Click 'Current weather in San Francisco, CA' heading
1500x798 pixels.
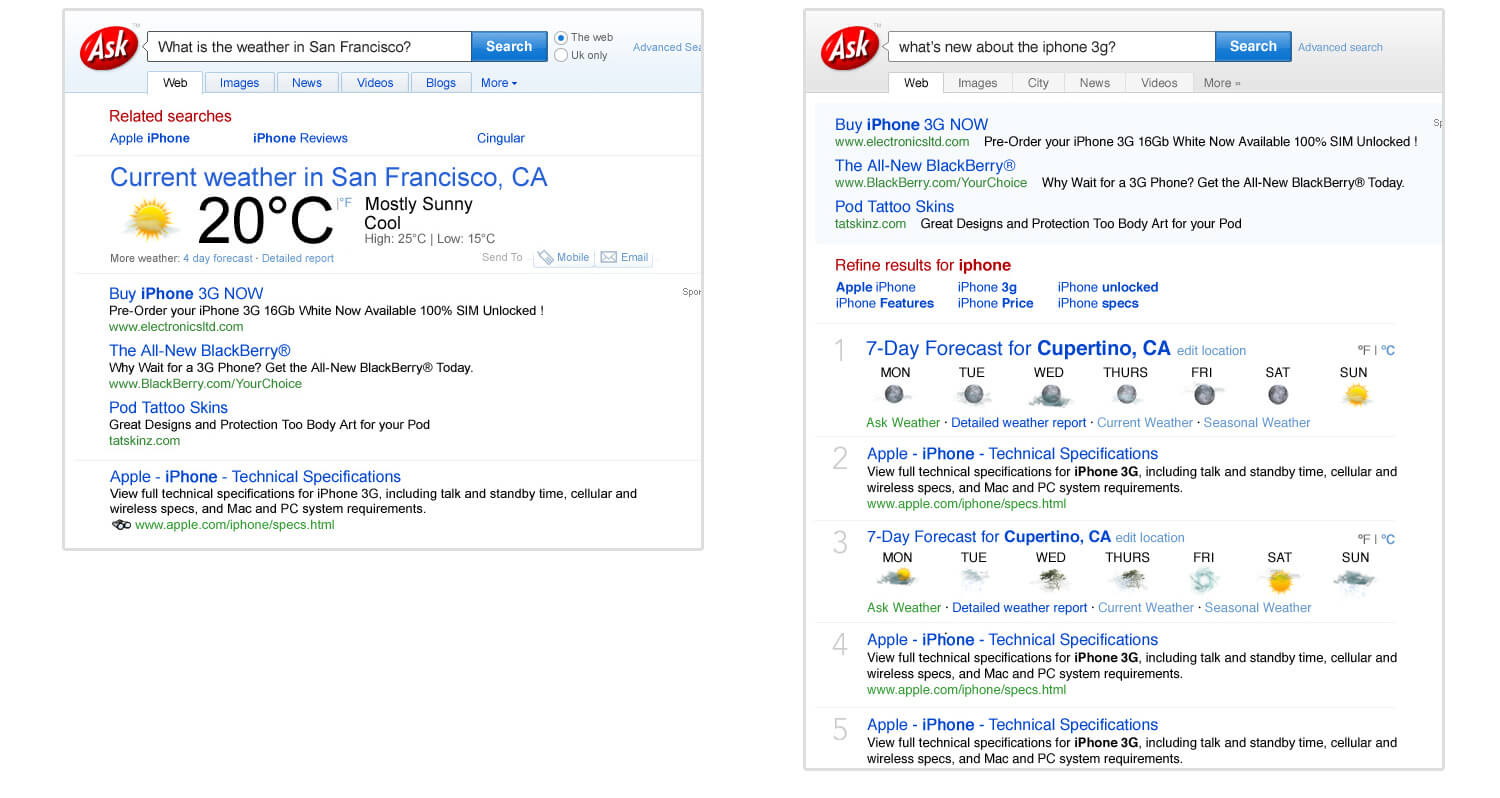pyautogui.click(x=329, y=177)
